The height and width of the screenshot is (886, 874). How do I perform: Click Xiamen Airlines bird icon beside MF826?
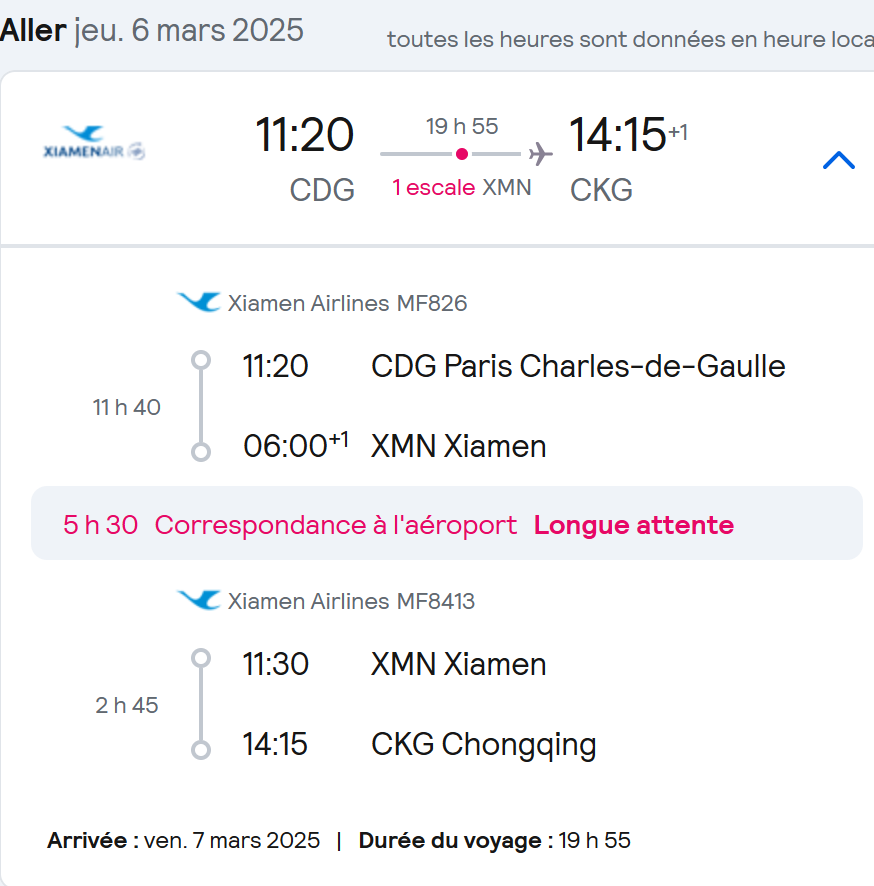(199, 302)
